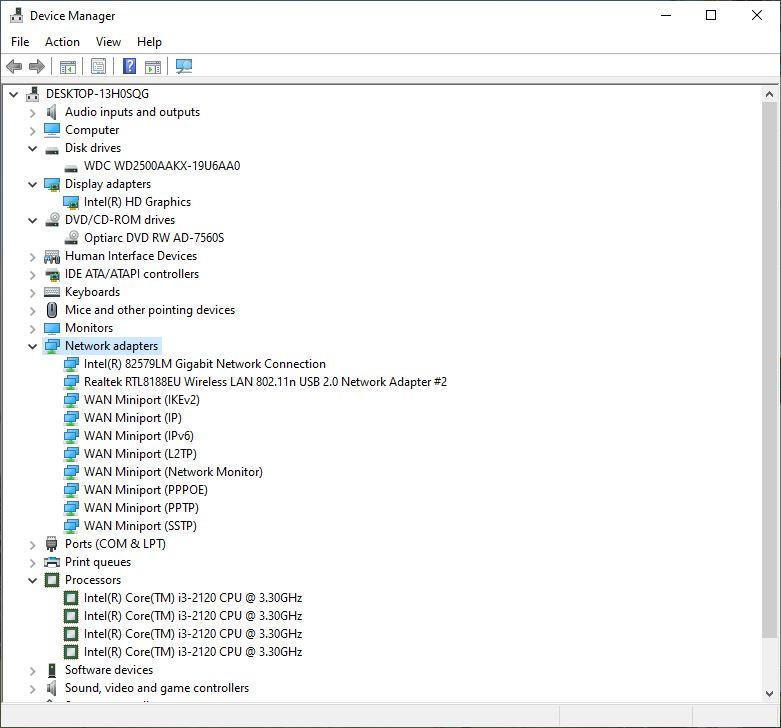The image size is (781, 728).
Task: Open the File menu
Action: [20, 42]
